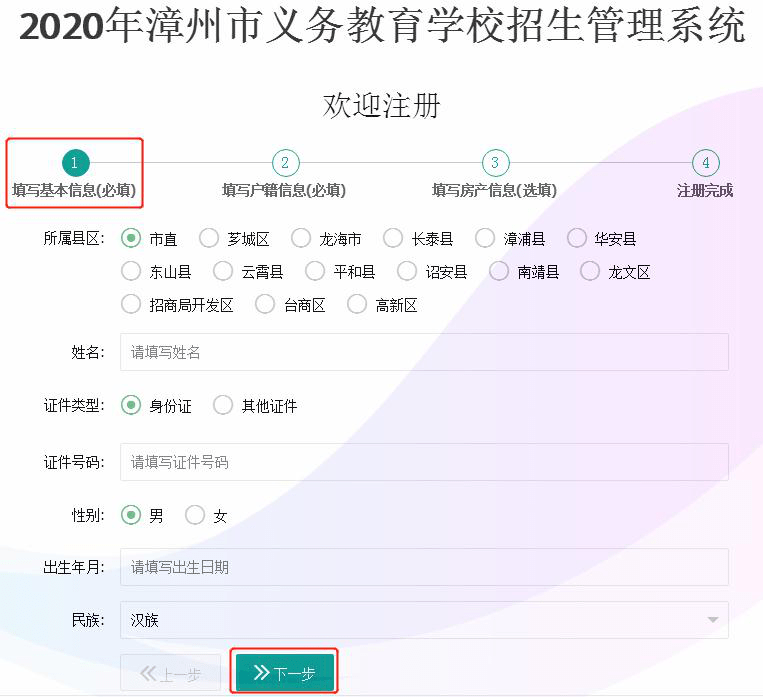Viewport: 763px width, 697px height.
Task: Select 身份证 as the ID type
Action: [131, 405]
